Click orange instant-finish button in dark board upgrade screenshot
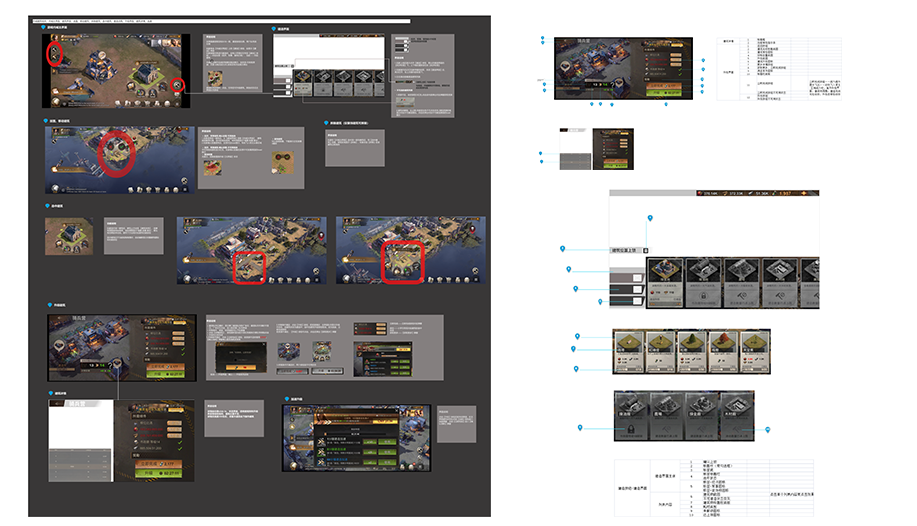The height and width of the screenshot is (526, 917). click(x=166, y=366)
